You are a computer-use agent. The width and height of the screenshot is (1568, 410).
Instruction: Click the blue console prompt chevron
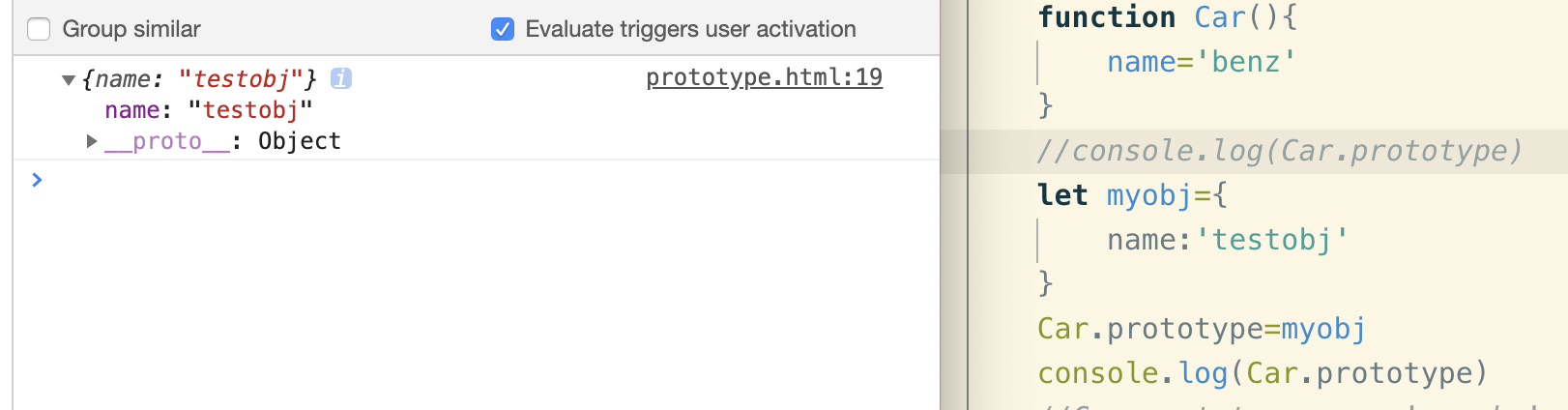(x=37, y=180)
